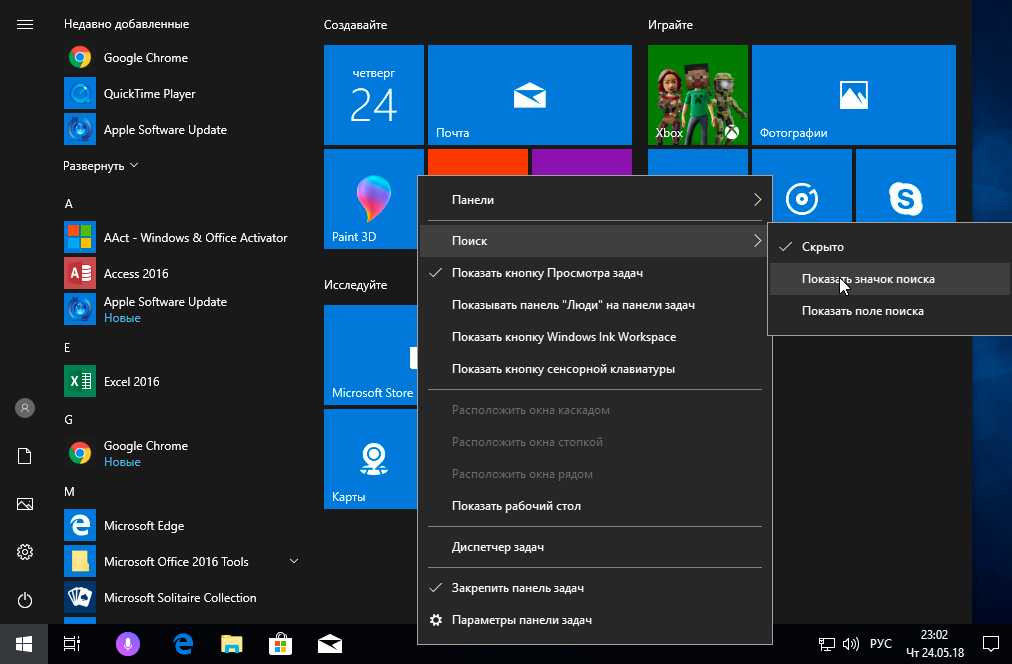Open network icon in system tray
The image size is (1012, 664).
pyautogui.click(x=827, y=644)
